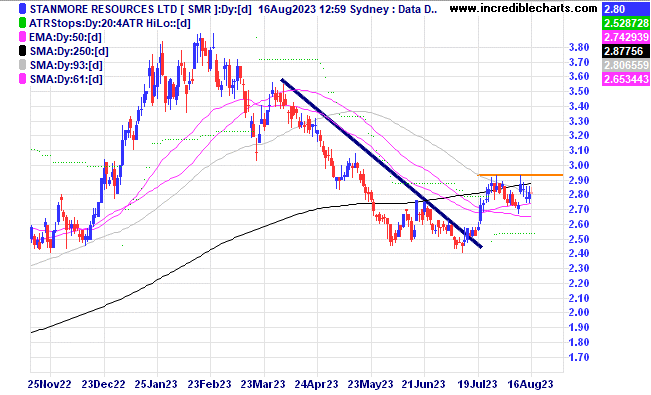Select the SMA:Dy:93 legend label
651x395 pixels.
coord(66,65)
